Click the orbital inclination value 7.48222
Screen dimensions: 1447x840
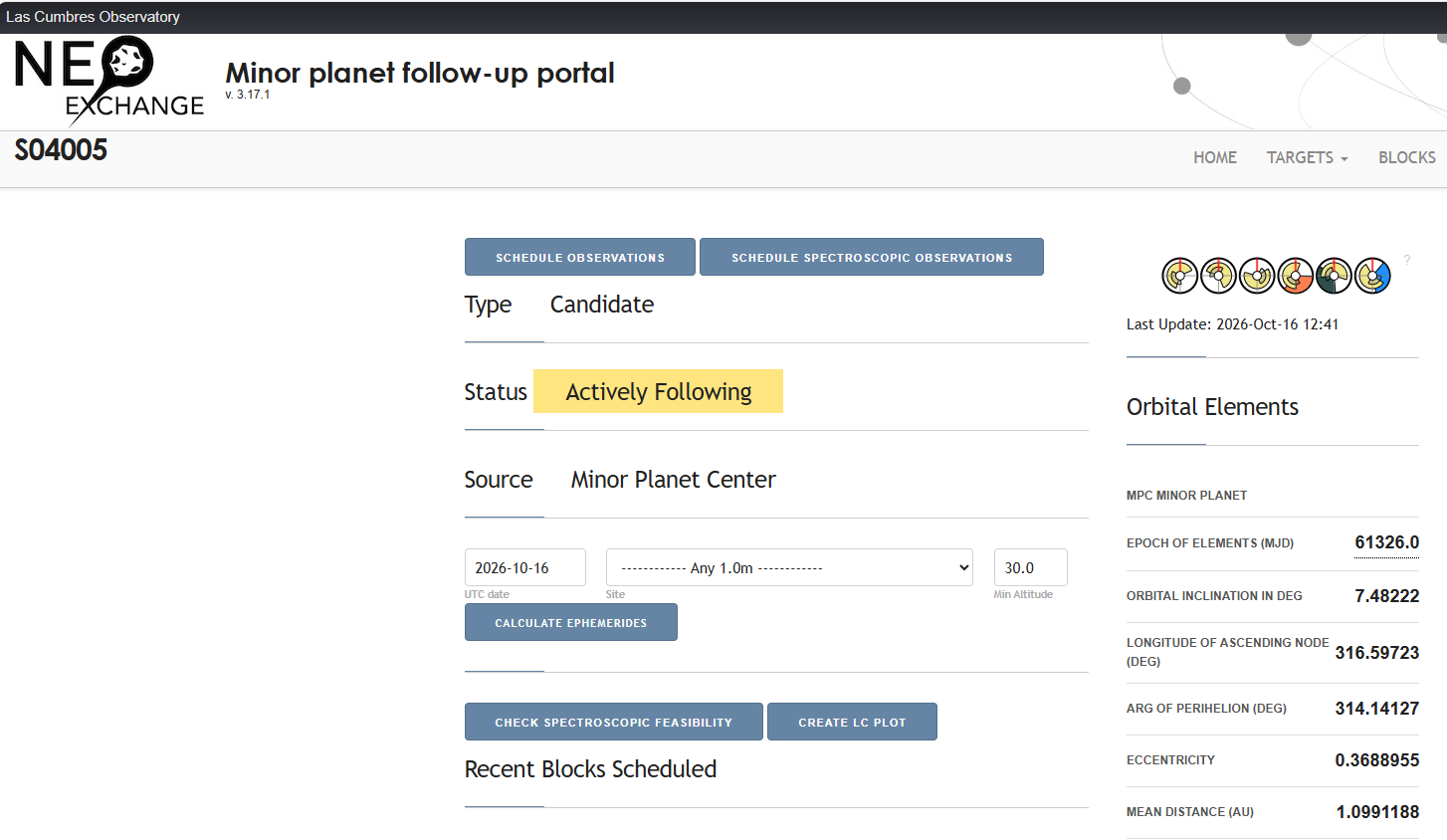pos(1386,596)
